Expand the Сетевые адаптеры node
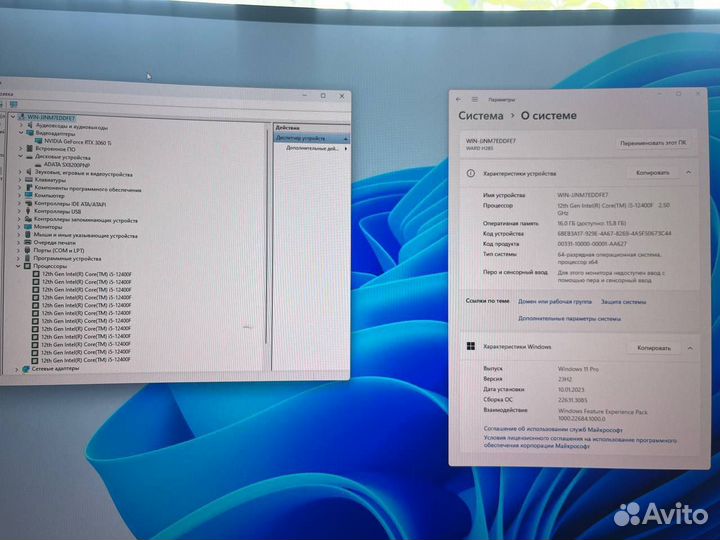 (17, 369)
